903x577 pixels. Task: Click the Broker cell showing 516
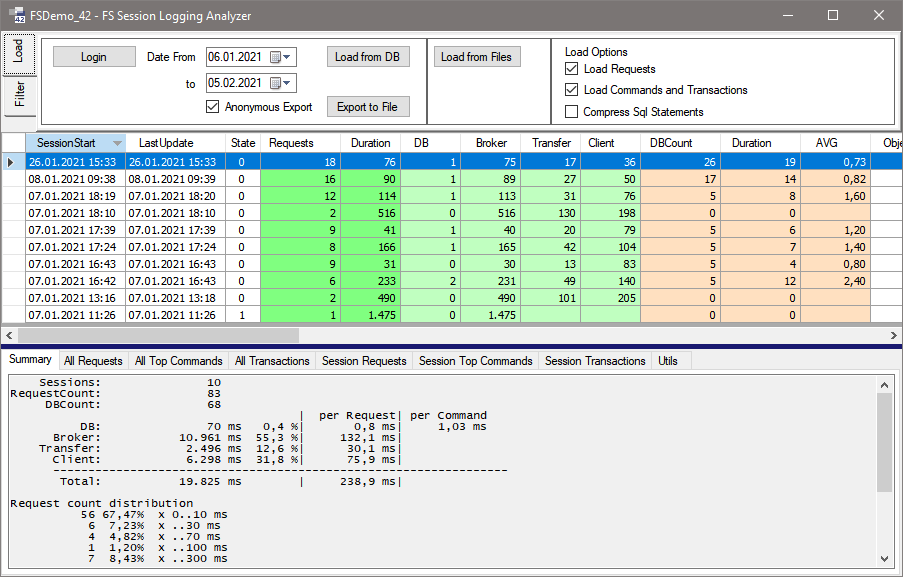(490, 213)
